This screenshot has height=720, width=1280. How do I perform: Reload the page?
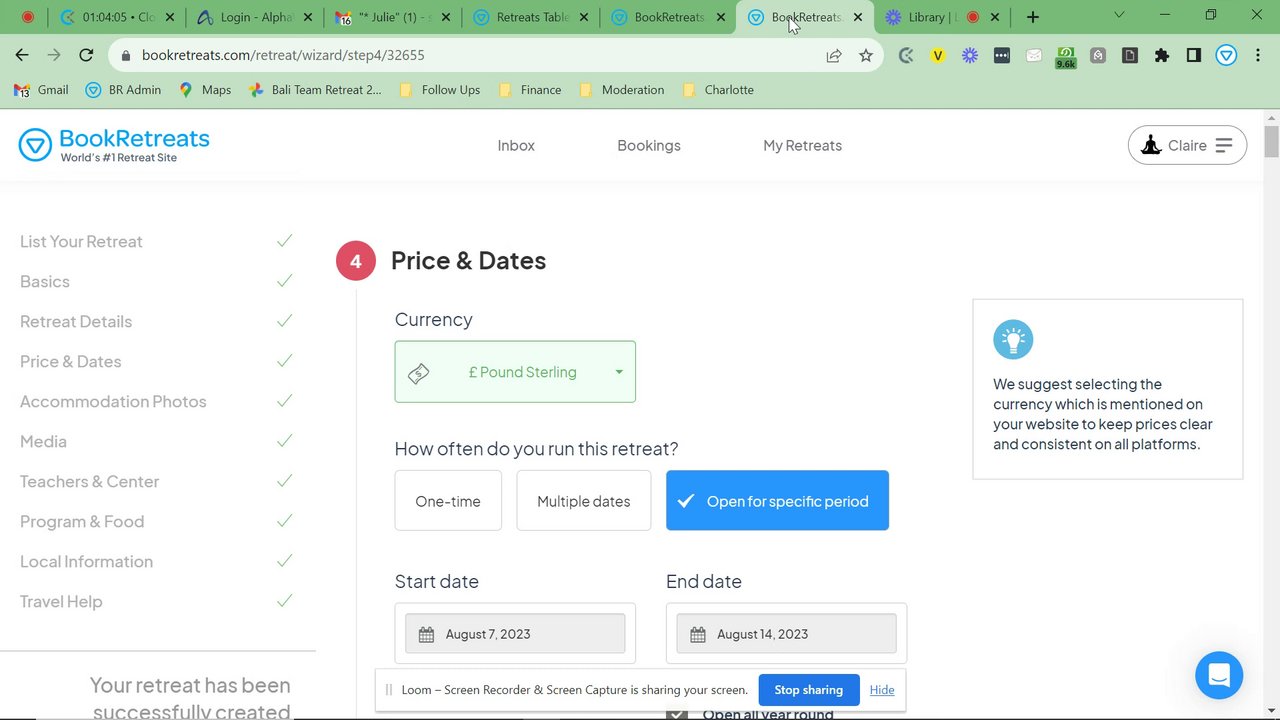[86, 56]
